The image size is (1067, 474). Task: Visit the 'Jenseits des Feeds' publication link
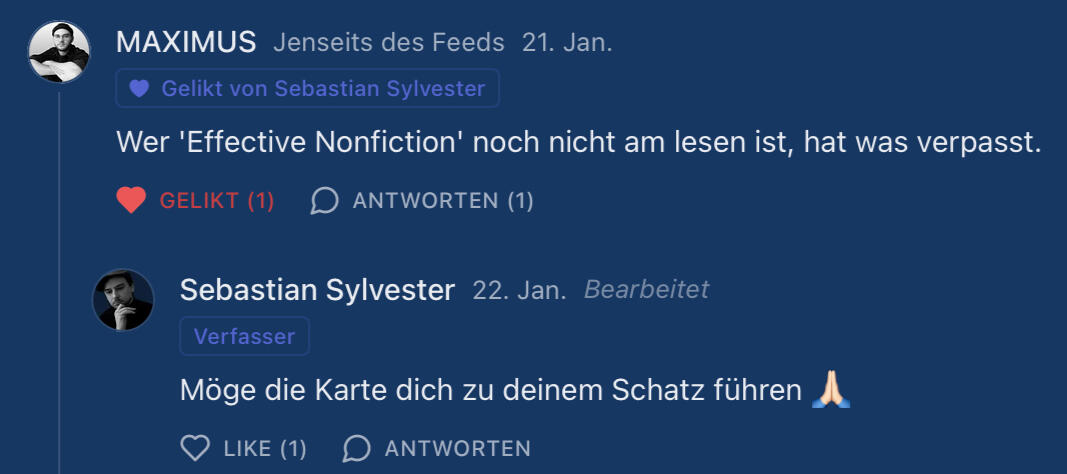point(389,43)
